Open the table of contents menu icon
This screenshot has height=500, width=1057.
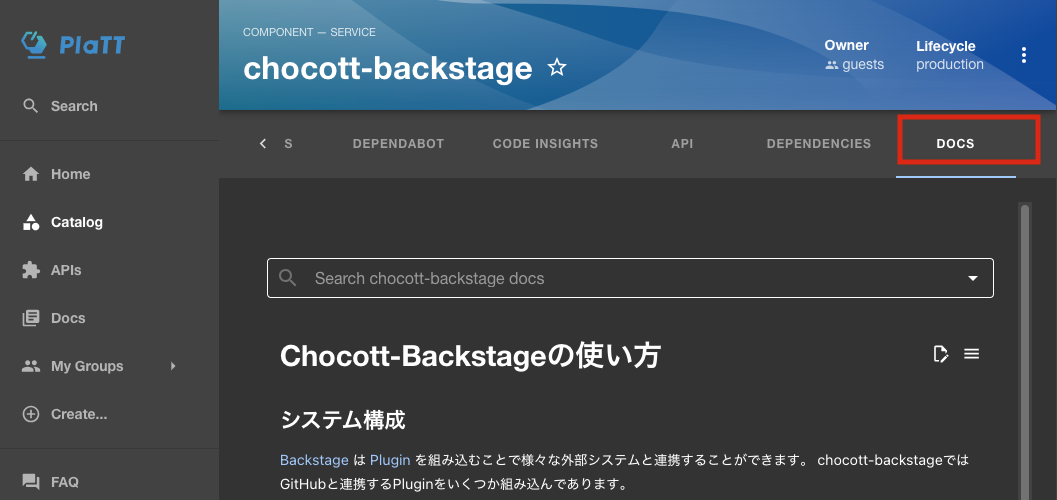click(971, 353)
